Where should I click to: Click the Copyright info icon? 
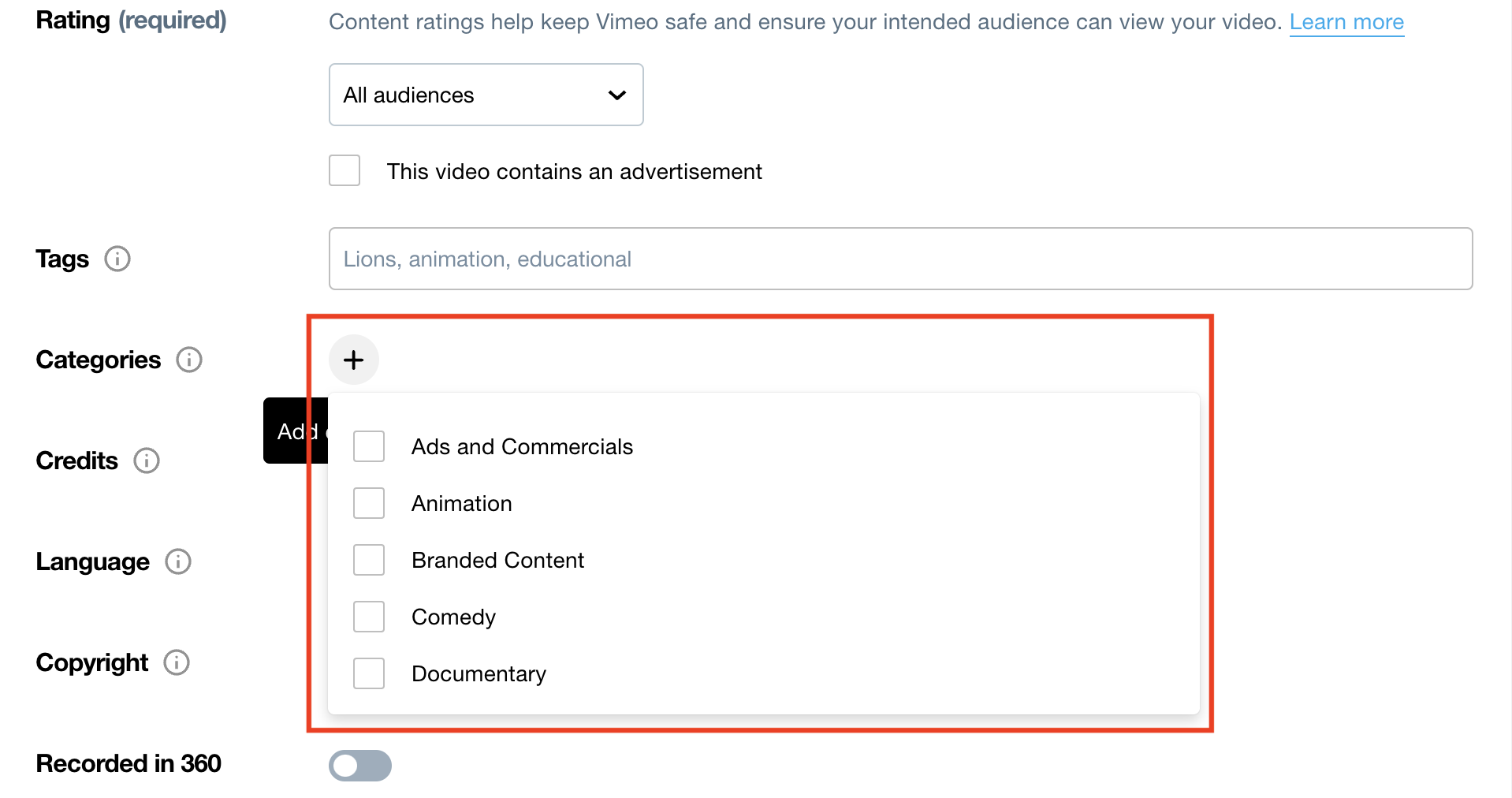point(177,662)
